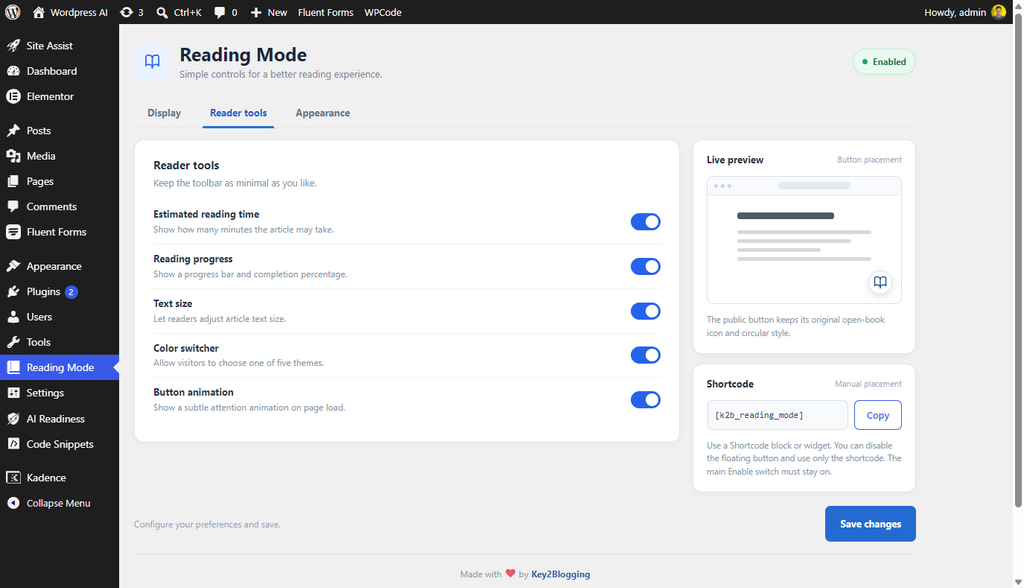Click the Wordpress AI site name
Image resolution: width=1024 pixels, height=588 pixels.
(x=79, y=12)
